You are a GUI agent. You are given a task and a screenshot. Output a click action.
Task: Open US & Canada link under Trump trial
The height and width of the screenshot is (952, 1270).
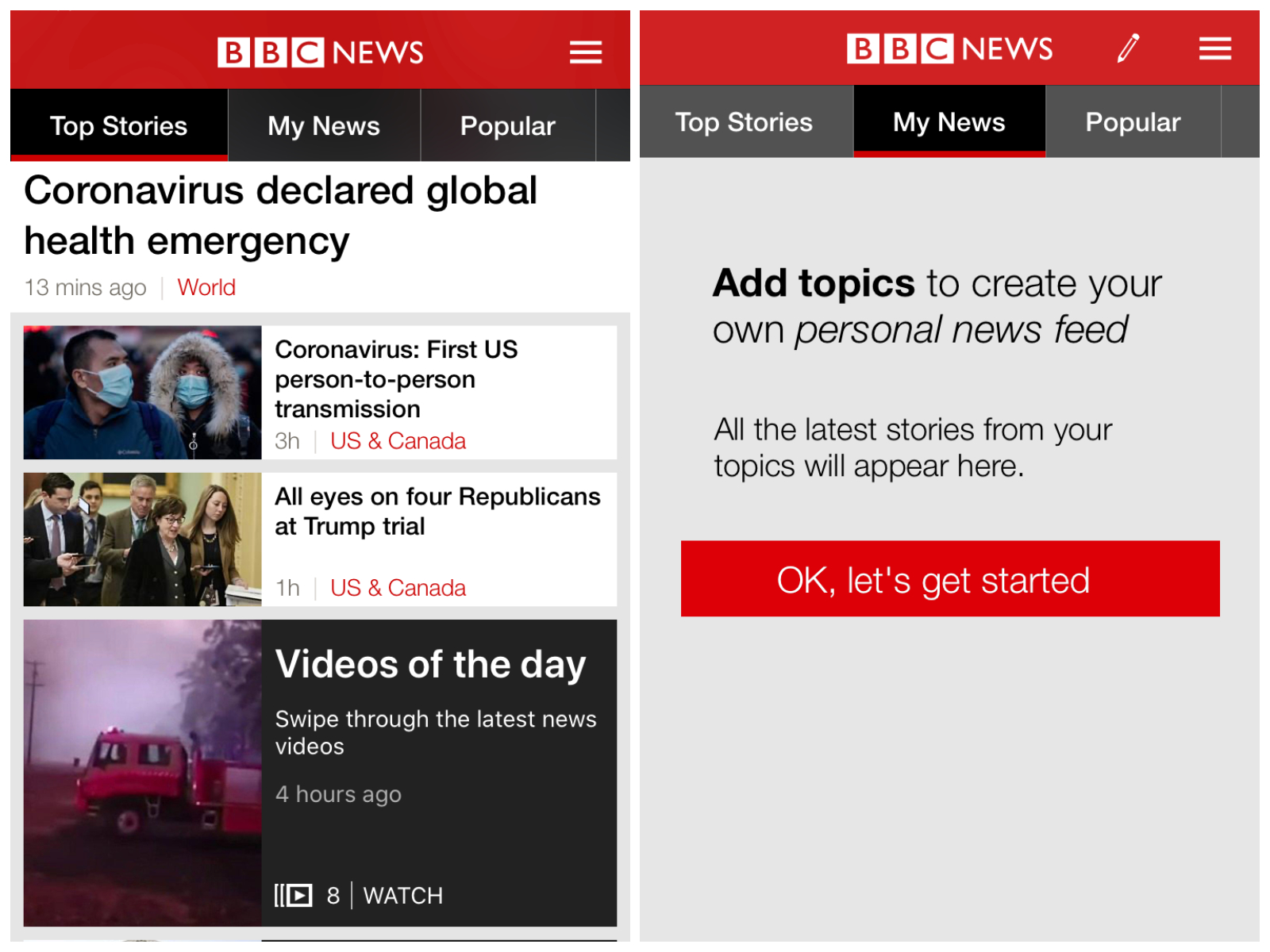[398, 588]
